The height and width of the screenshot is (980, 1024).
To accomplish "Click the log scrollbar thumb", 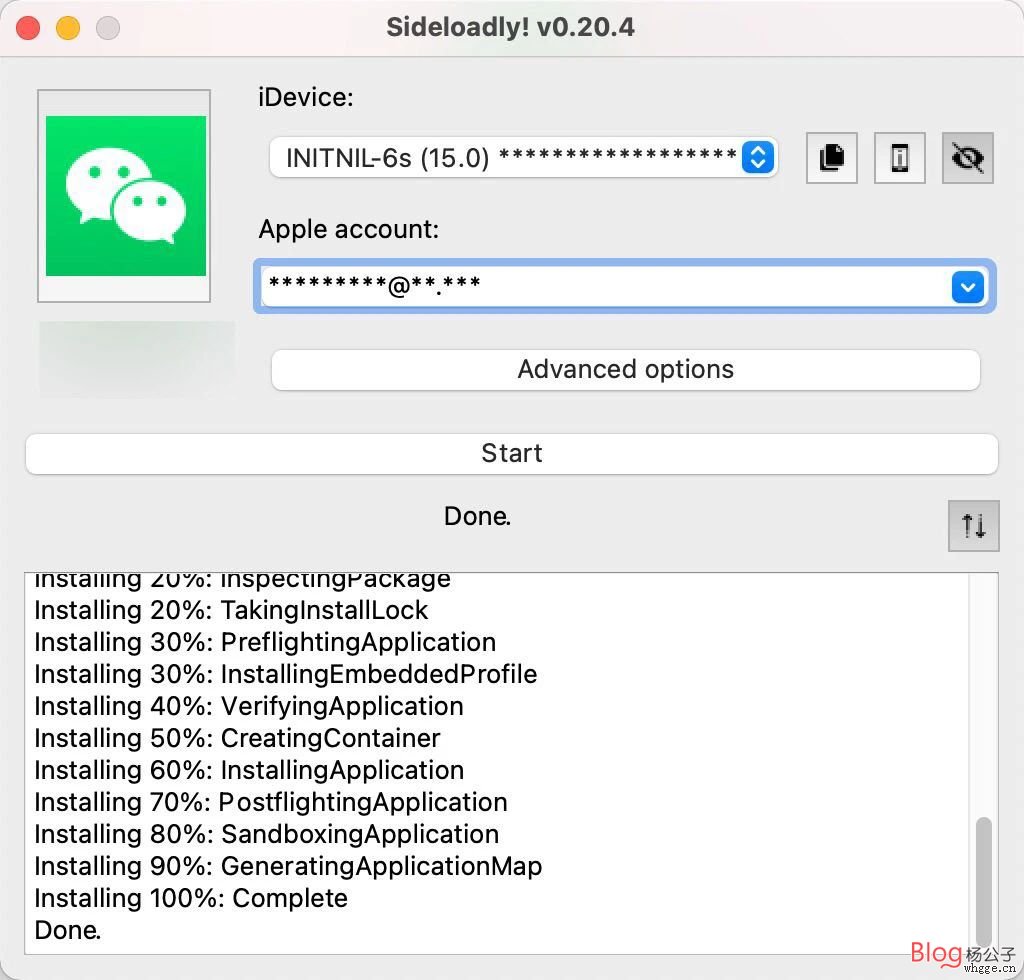I will click(984, 881).
